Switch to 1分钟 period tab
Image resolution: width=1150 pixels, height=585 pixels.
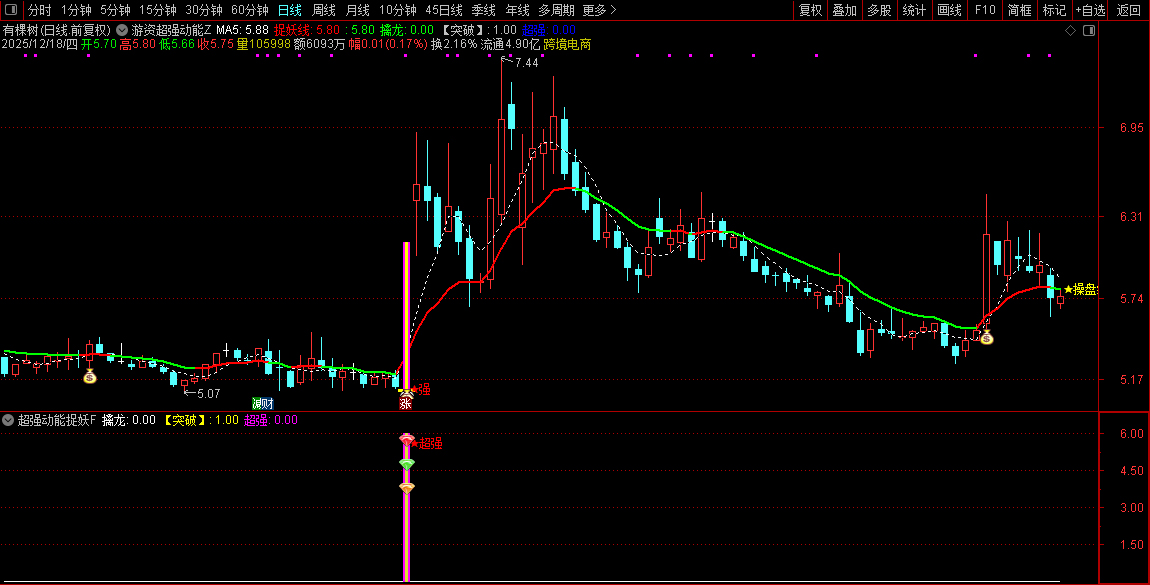point(76,10)
